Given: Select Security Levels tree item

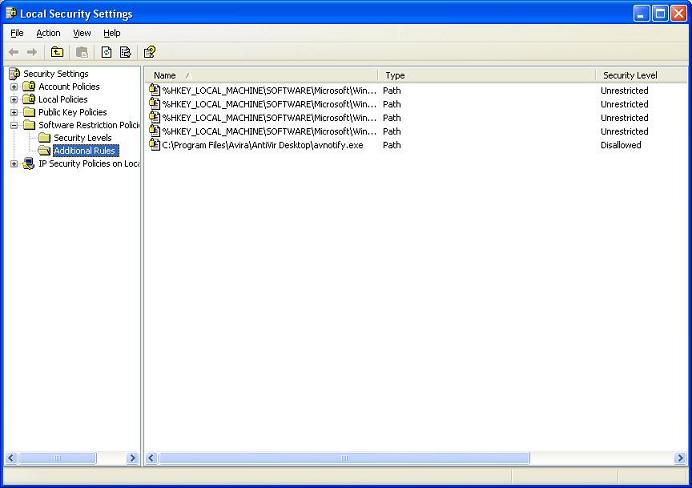Looking at the screenshot, I should [x=83, y=138].
